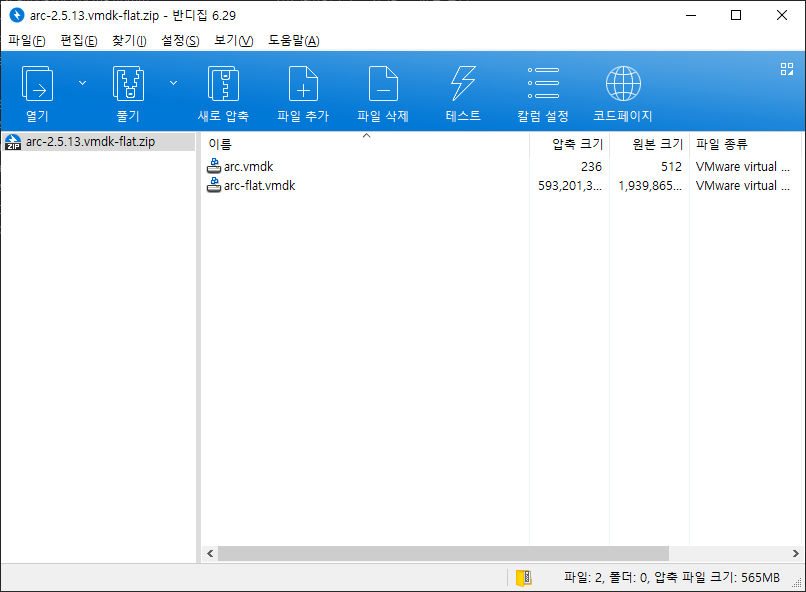This screenshot has width=806, height=592.
Task: Run the 테스트 (Test) lightning icon
Action: (x=463, y=86)
